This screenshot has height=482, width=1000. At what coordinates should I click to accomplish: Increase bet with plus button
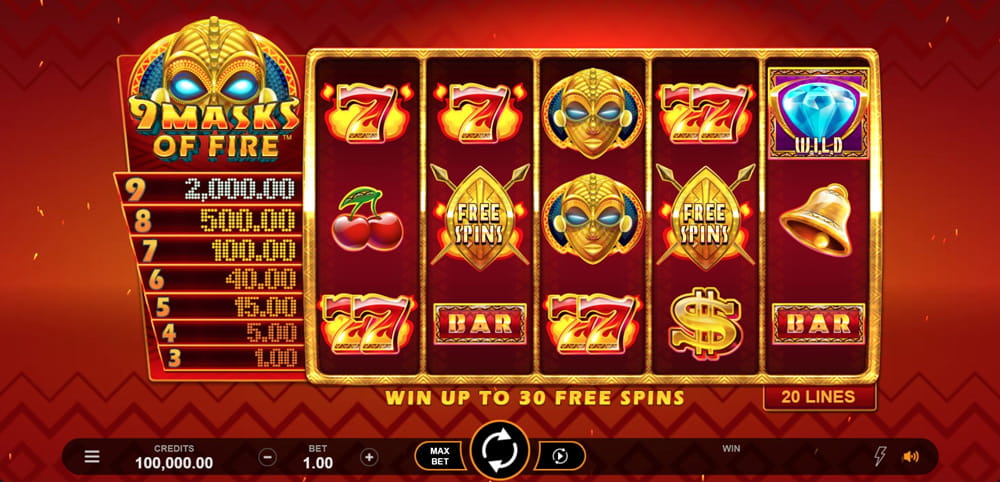click(x=369, y=456)
